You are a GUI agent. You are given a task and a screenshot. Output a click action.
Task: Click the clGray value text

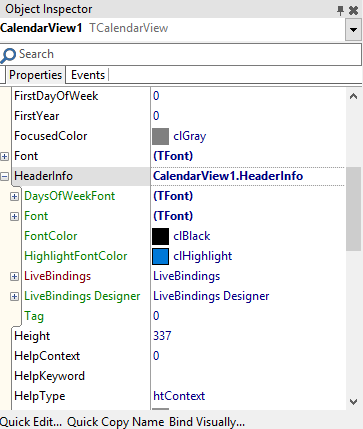(190, 136)
